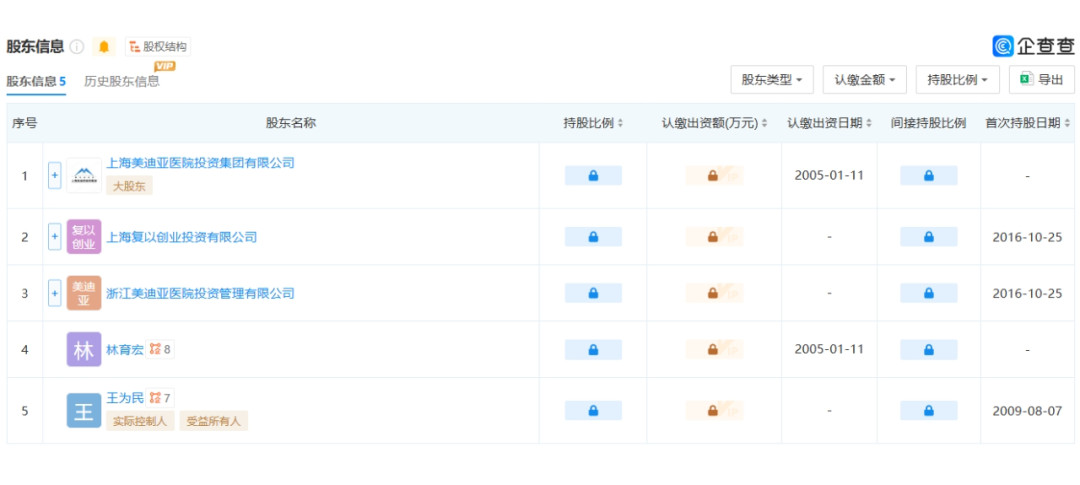Open 林育宏 shareholder link

125,350
